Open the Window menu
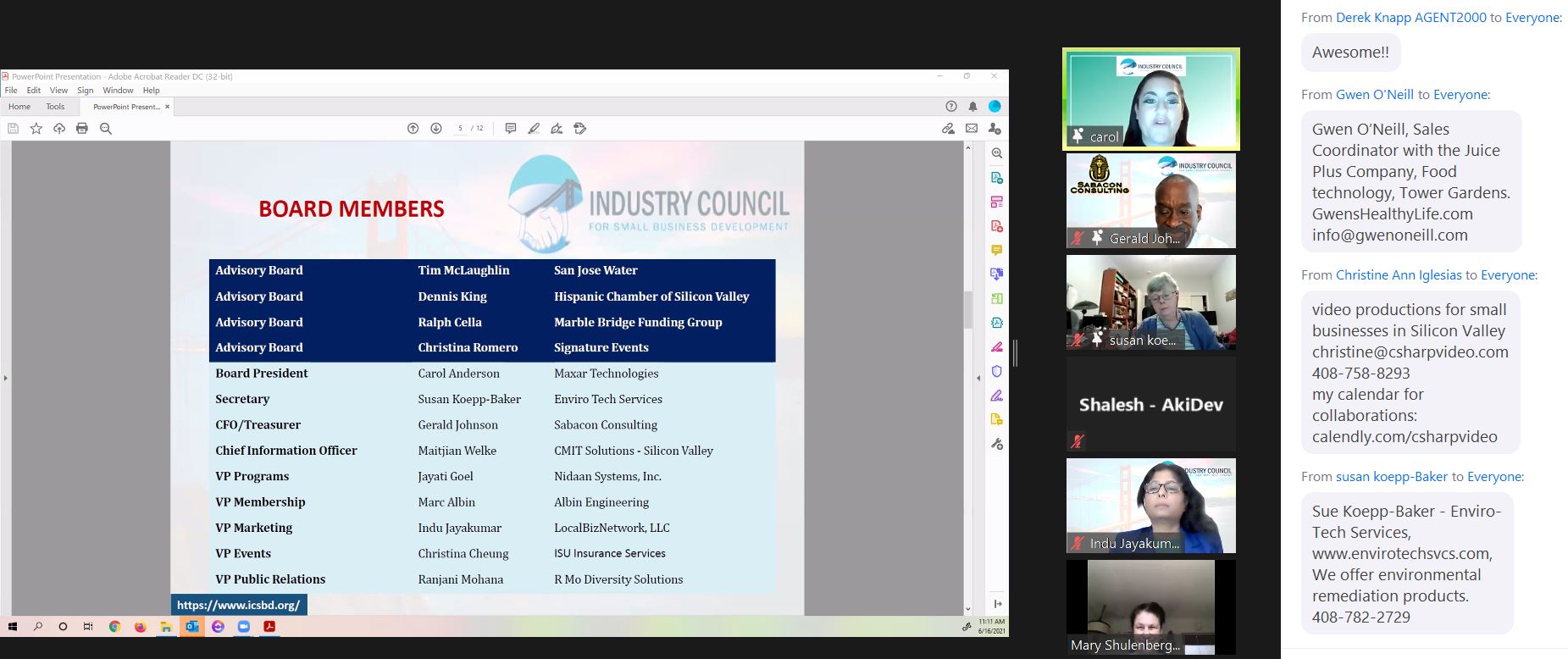Image resolution: width=1568 pixels, height=659 pixels. 118,91
